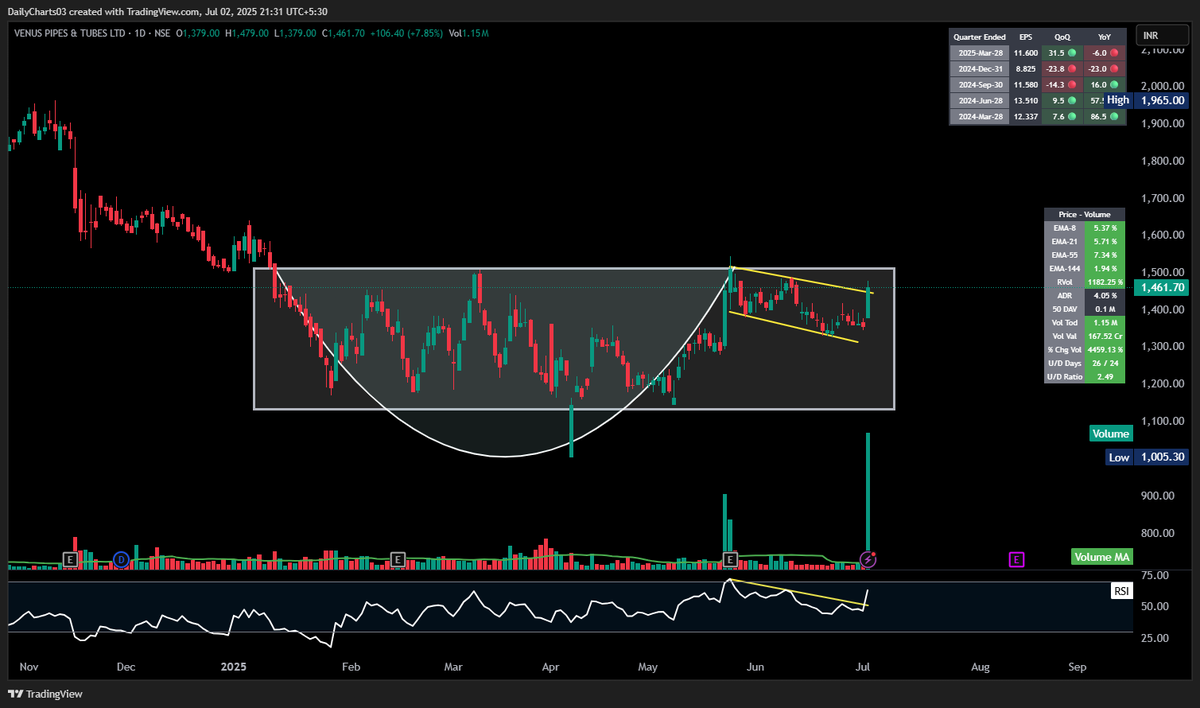This screenshot has height=708, width=1200.
Task: Click the earnings E marker in late May
Action: coord(730,559)
